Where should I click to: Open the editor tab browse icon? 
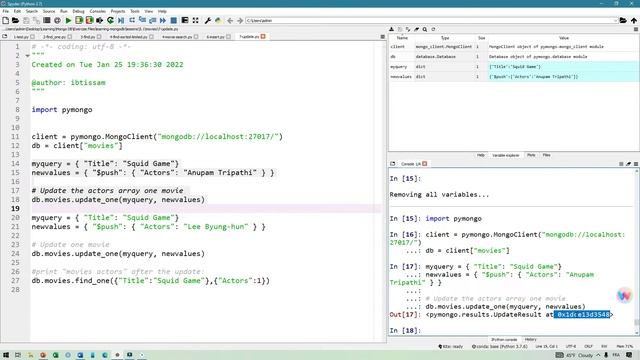coord(5,37)
